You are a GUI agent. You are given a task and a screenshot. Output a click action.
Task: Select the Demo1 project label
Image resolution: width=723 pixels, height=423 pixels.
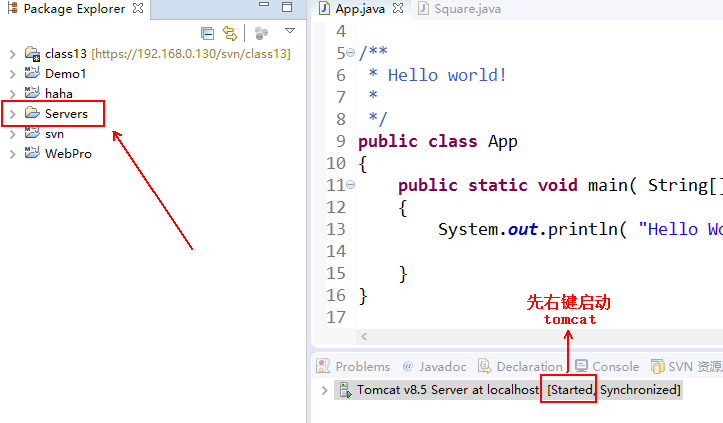[x=65, y=74]
